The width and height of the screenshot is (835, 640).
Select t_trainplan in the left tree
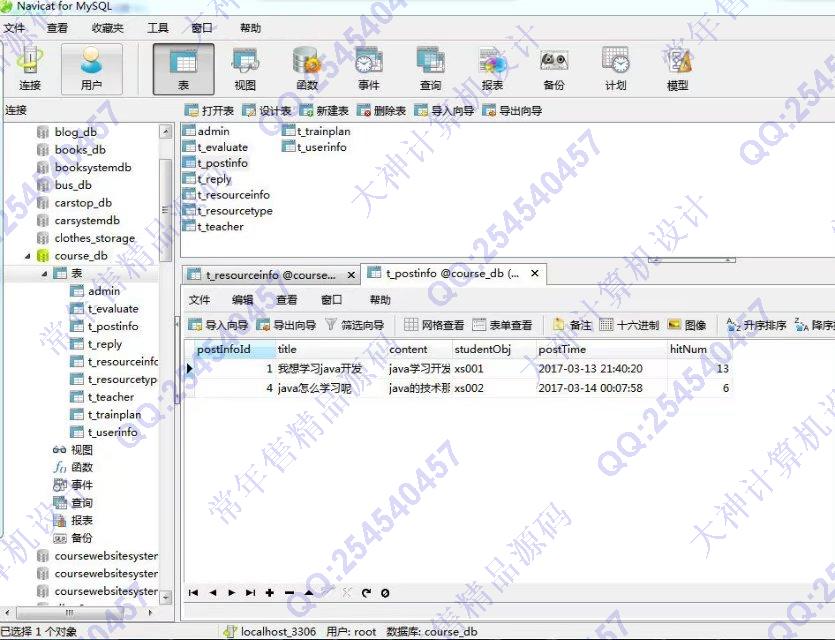tap(114, 415)
